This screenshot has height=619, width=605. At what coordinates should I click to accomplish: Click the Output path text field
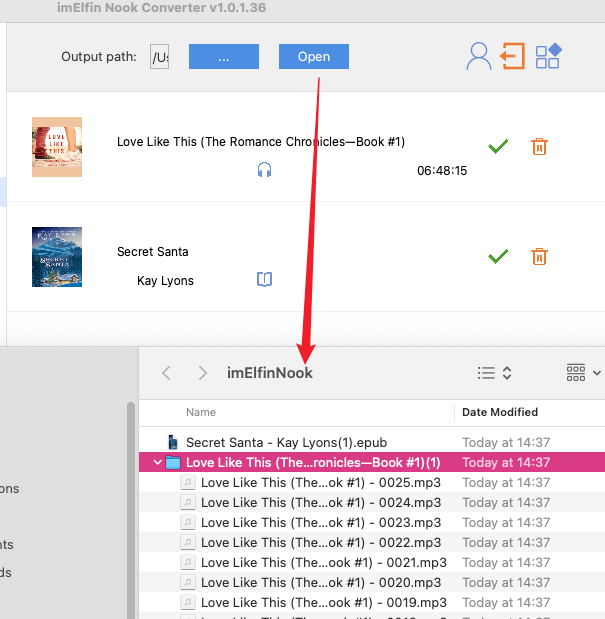coord(159,56)
